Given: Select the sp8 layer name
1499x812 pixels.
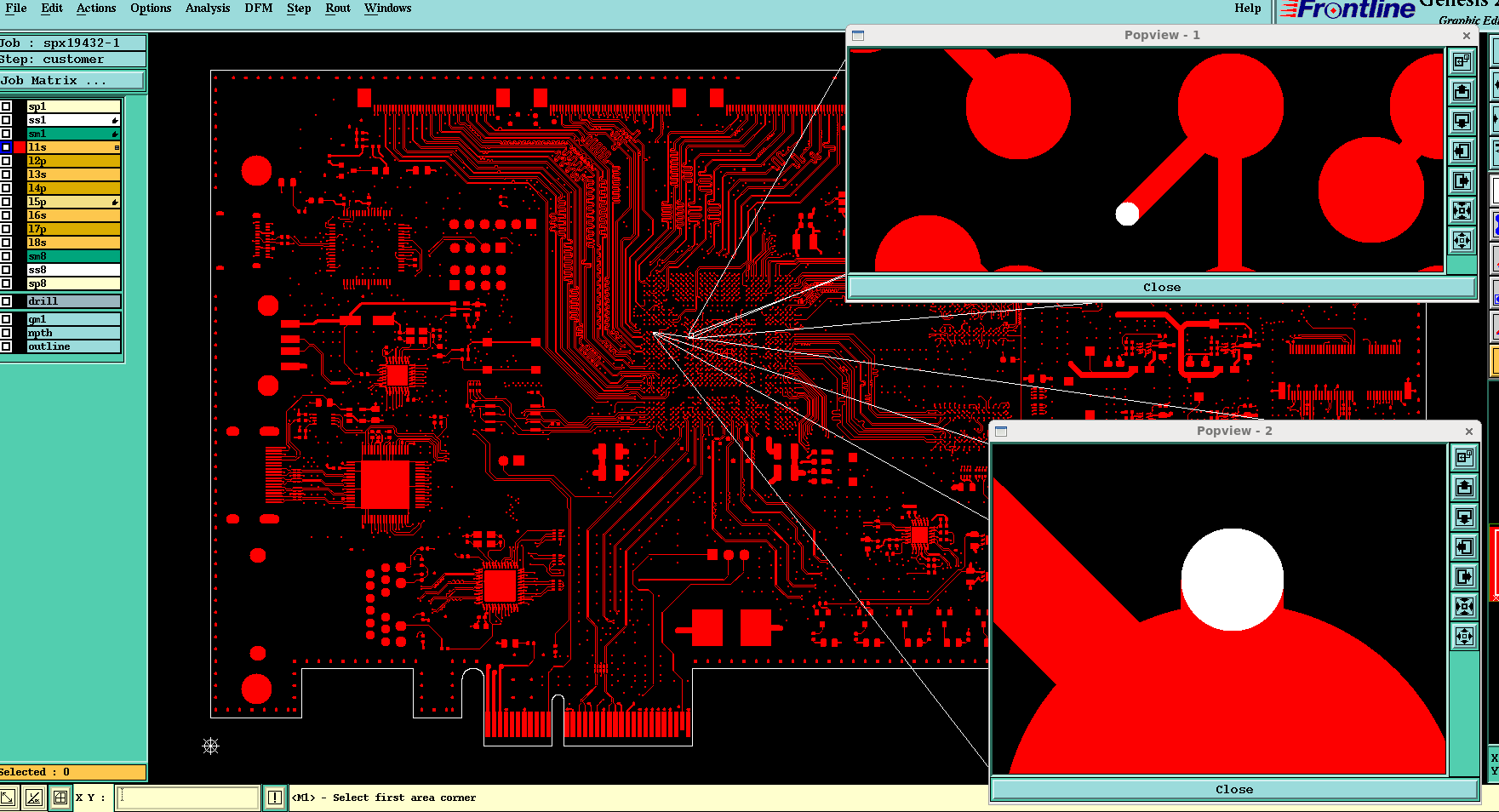Looking at the screenshot, I should 74,283.
